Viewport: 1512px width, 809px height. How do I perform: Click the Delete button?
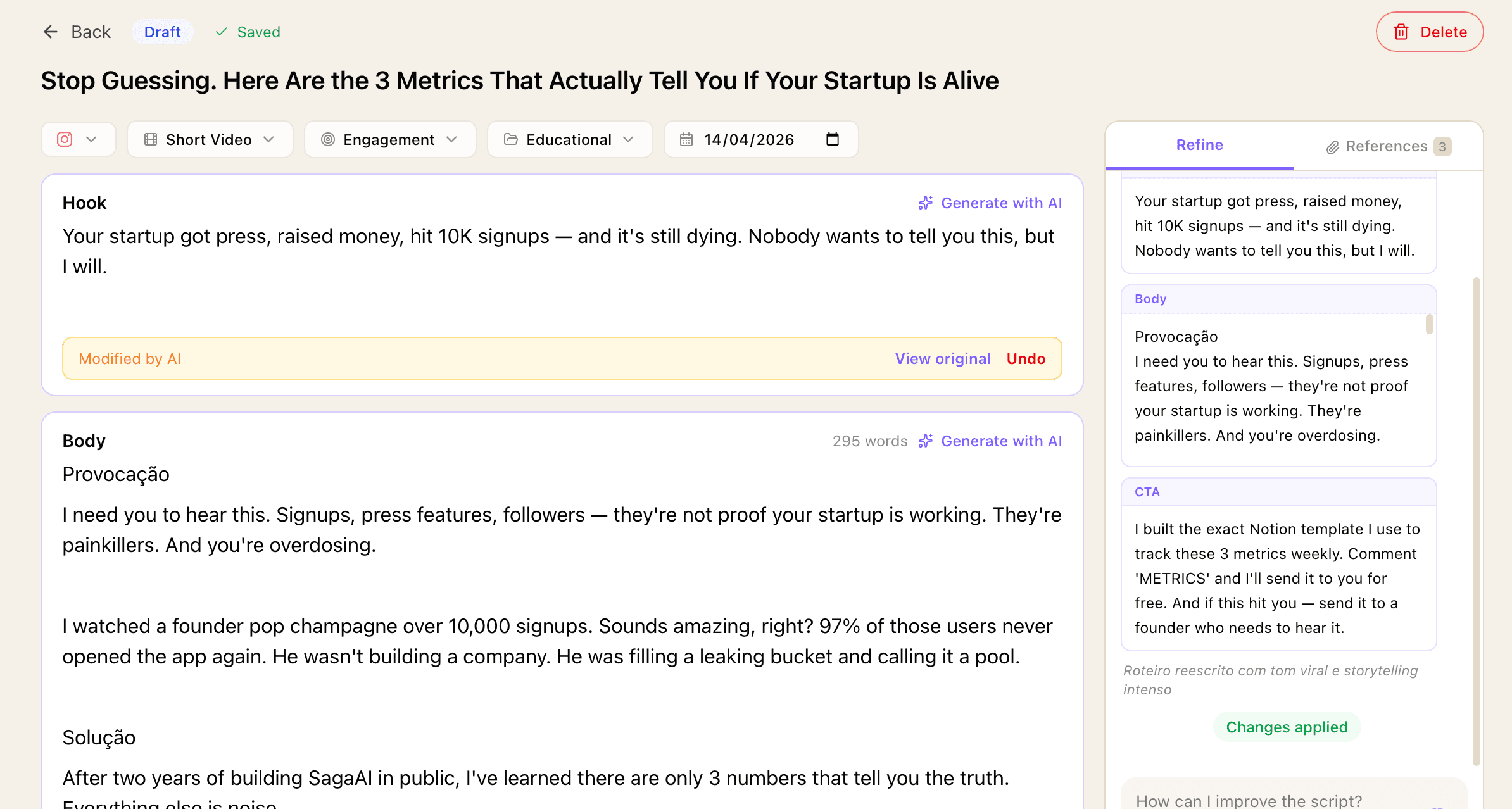[x=1430, y=32]
